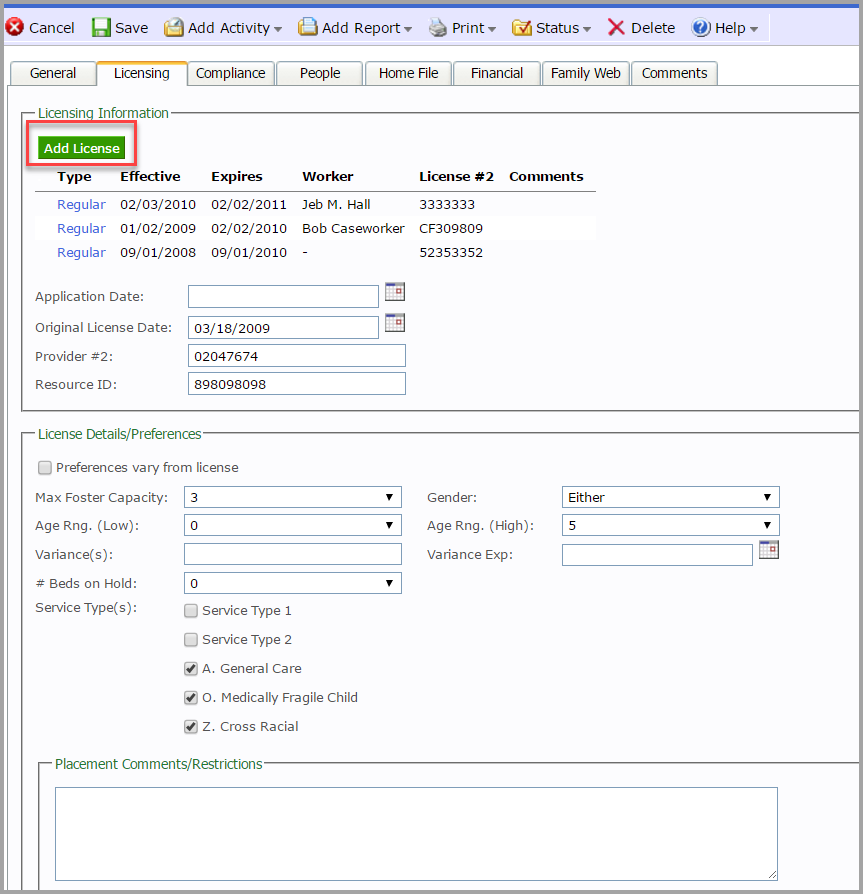The image size is (863, 894).
Task: Expand the Add Report menu arrow
Action: 408,29
